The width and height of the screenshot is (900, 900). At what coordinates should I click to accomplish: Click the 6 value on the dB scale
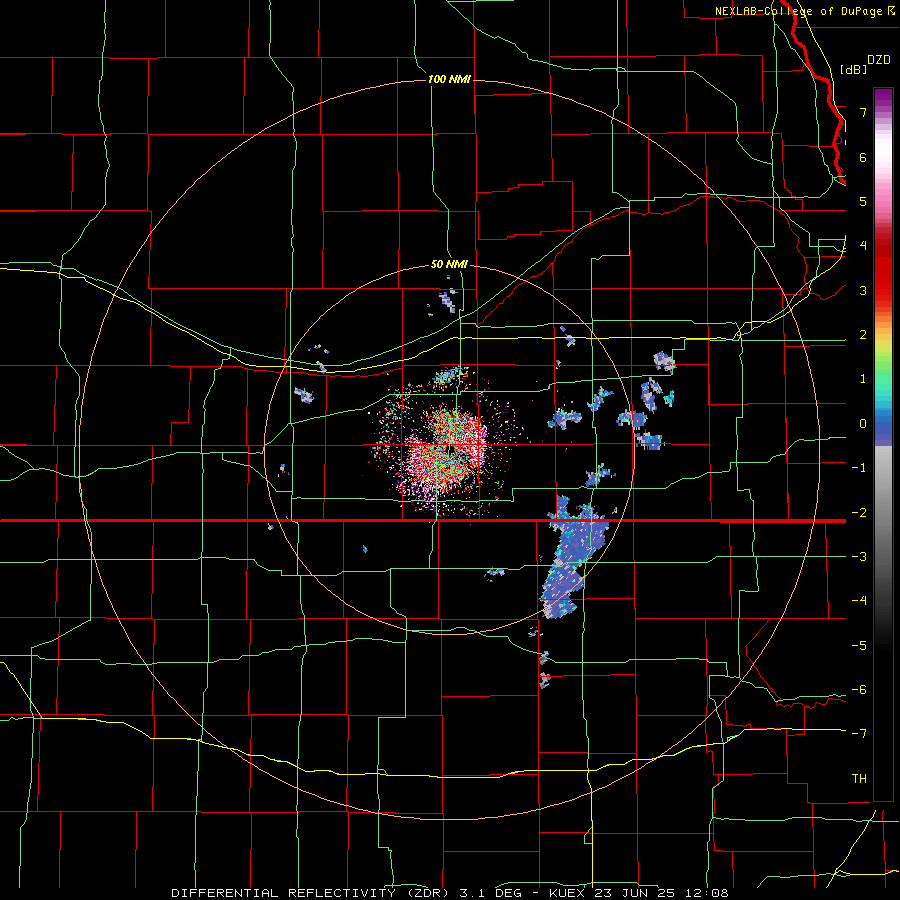[x=863, y=157]
